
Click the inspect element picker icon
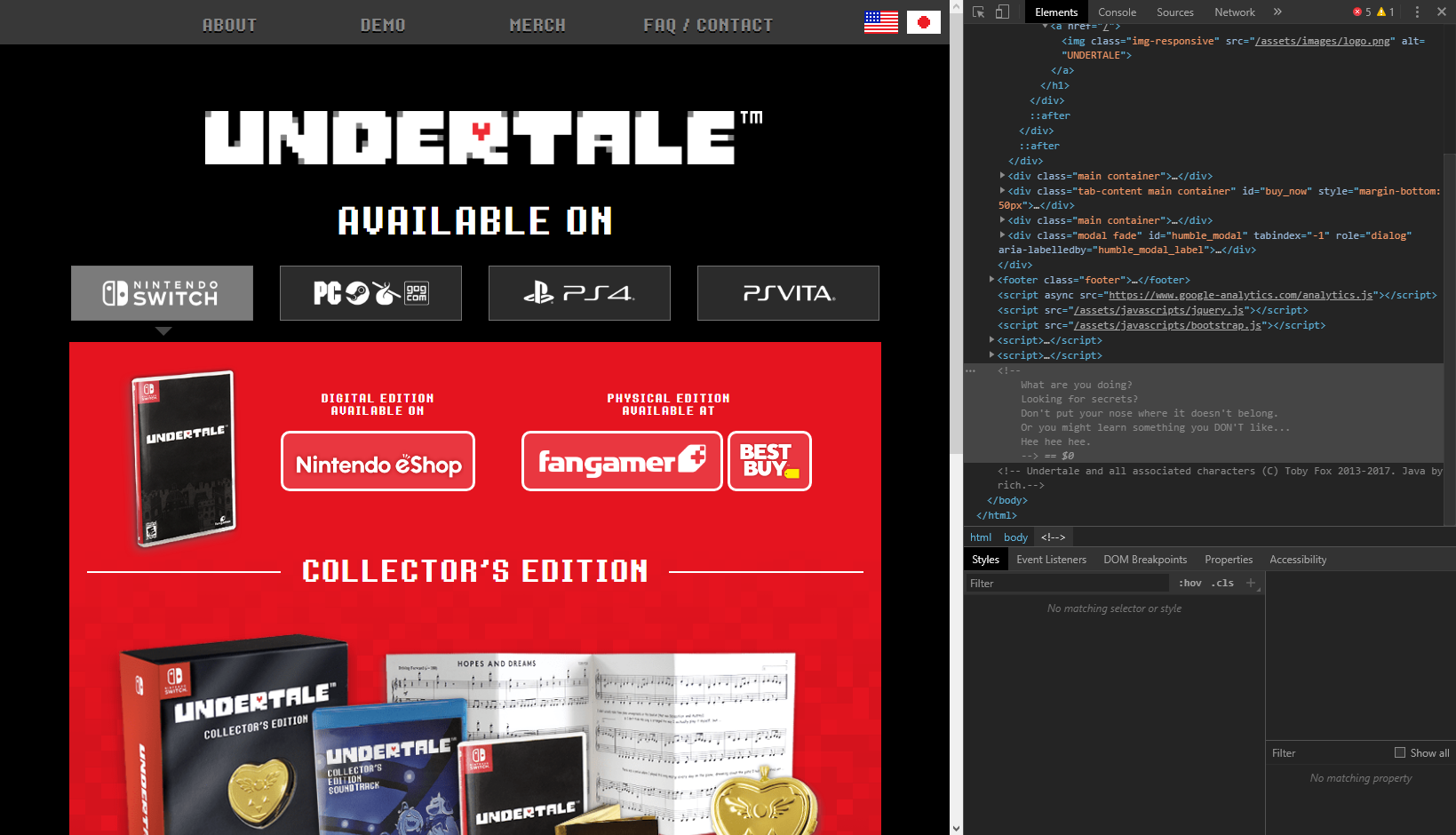(979, 12)
